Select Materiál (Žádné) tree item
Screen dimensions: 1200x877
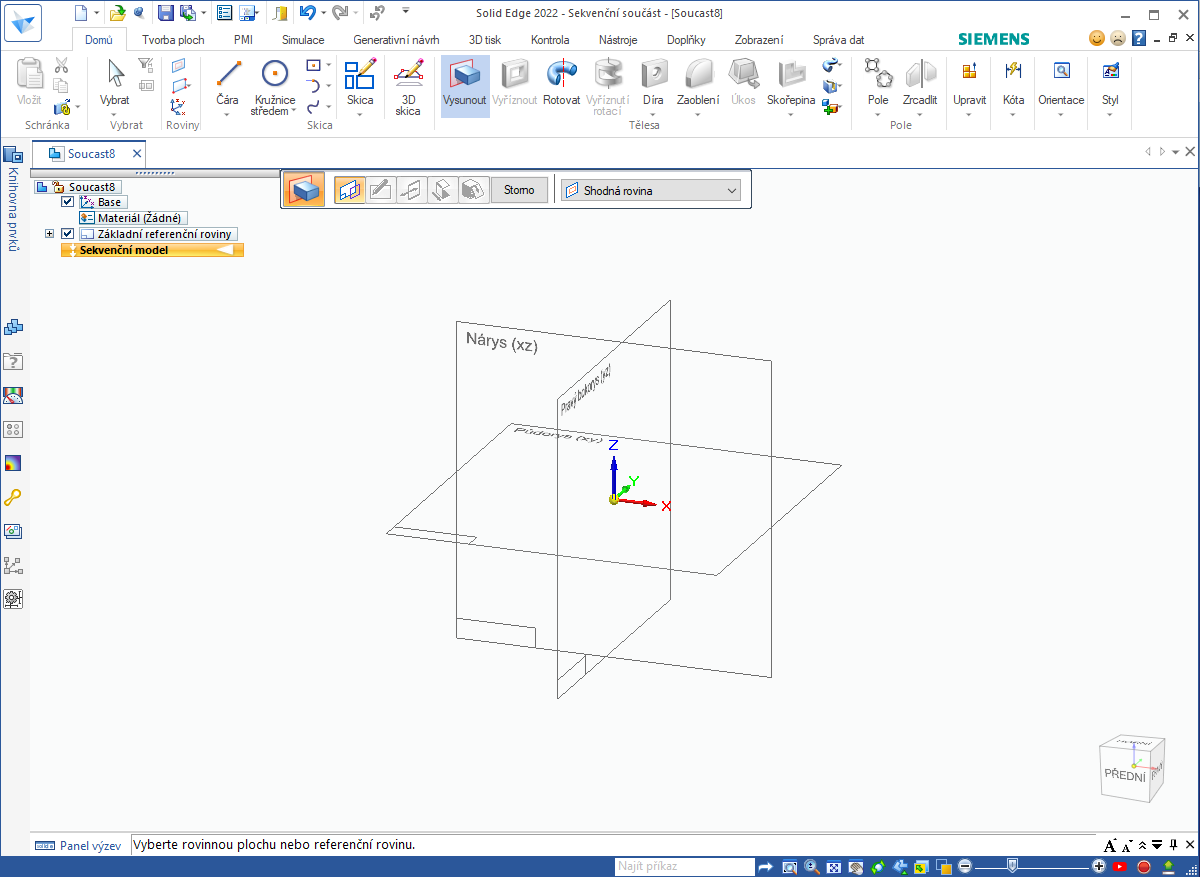133,218
